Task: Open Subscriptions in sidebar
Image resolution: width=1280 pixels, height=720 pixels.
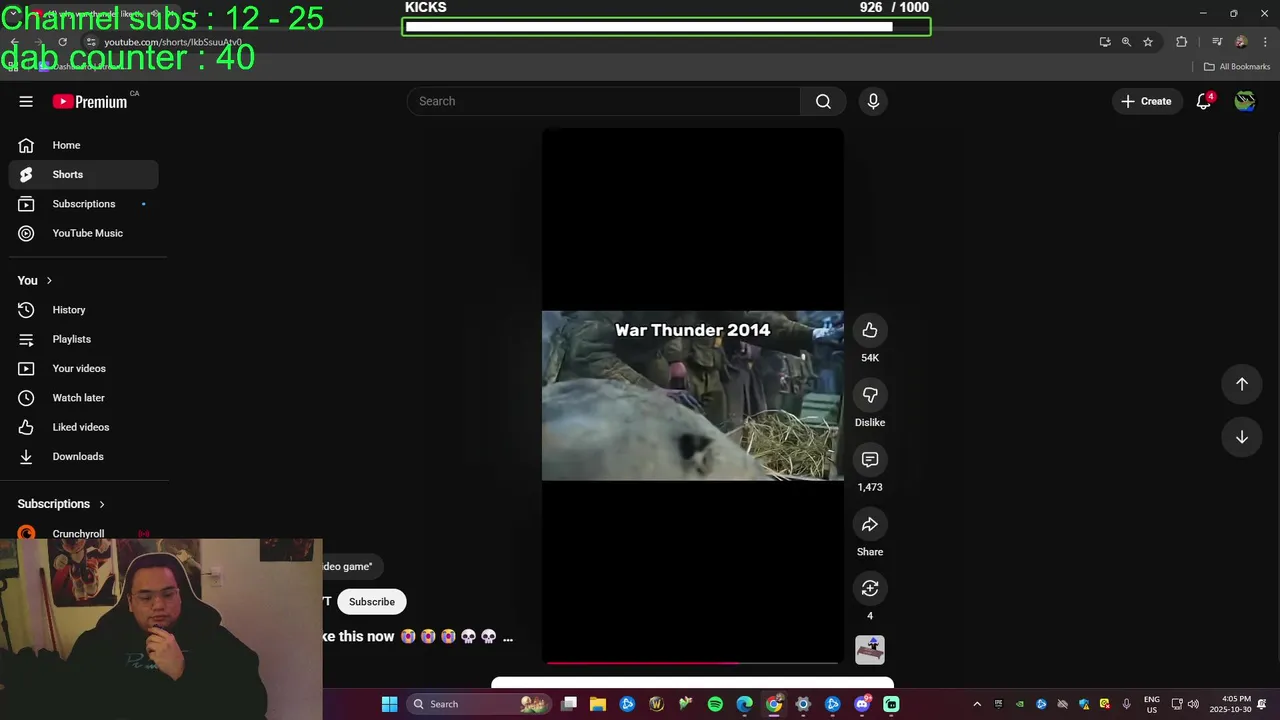Action: tap(84, 204)
